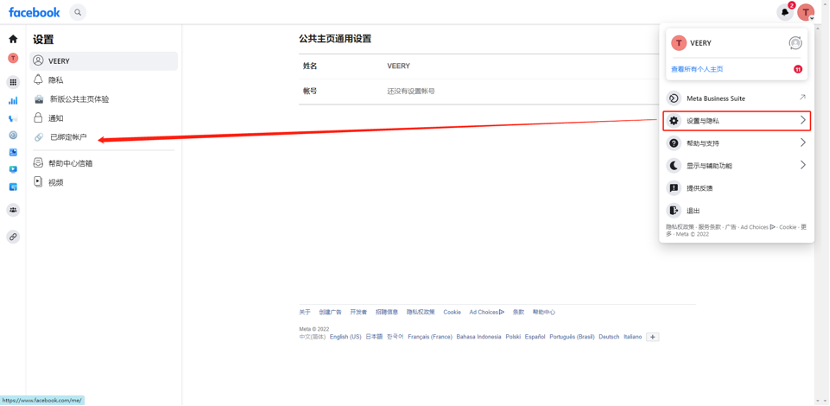830x406 pixels.
Task: Open the bar chart insights icon in sidebar
Action: point(13,100)
